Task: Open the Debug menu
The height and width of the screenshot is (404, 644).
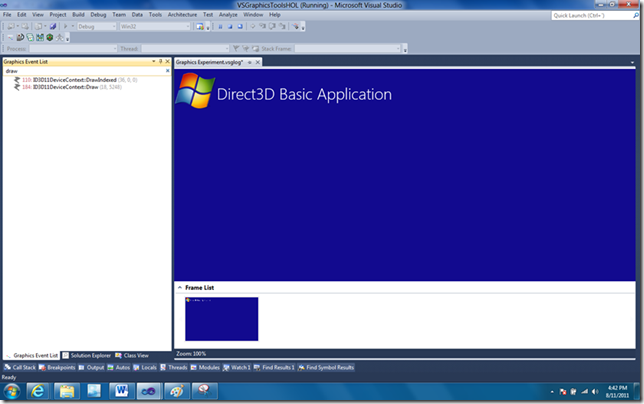Action: pos(98,14)
